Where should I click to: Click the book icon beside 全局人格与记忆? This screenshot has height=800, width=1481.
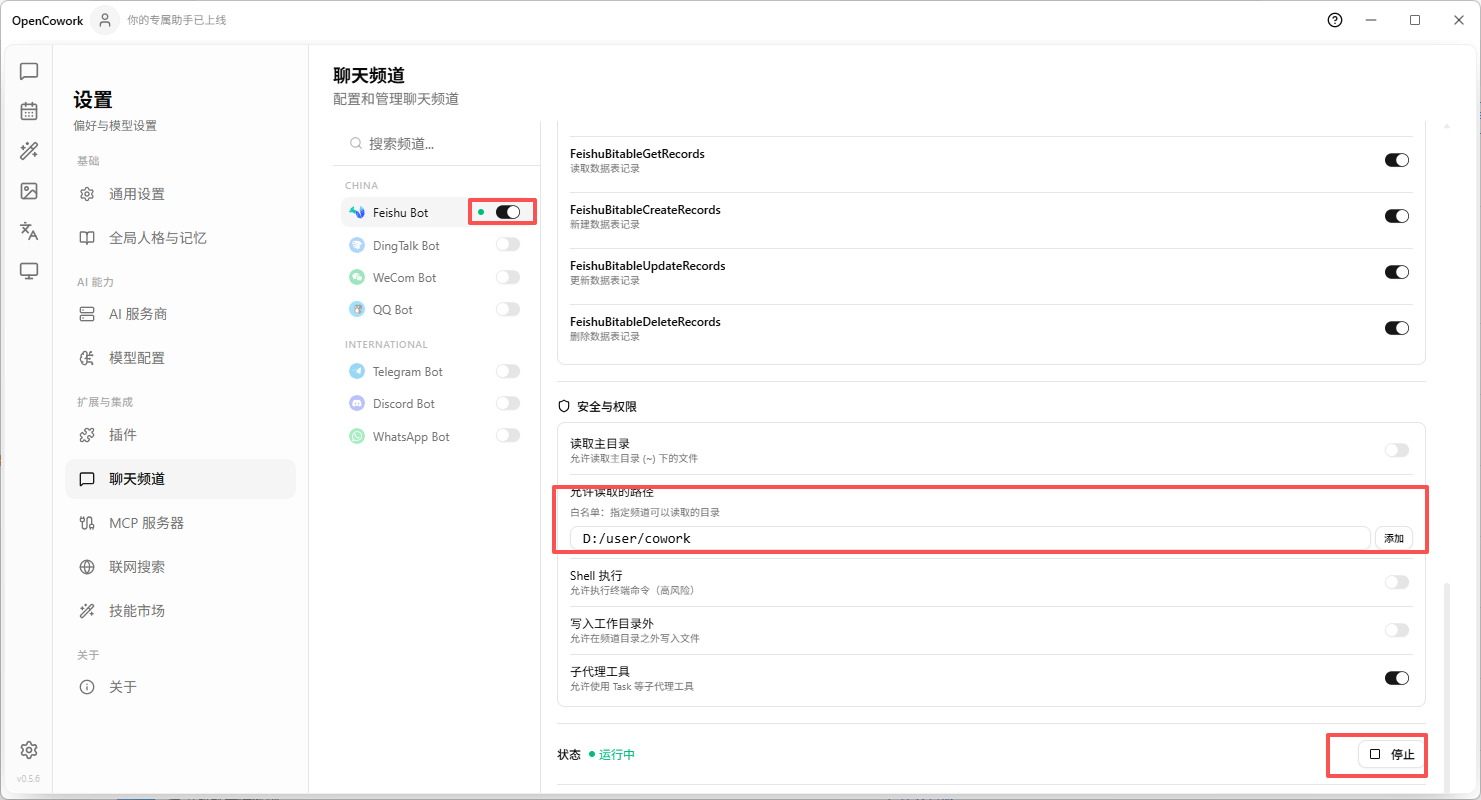pyautogui.click(x=87, y=238)
